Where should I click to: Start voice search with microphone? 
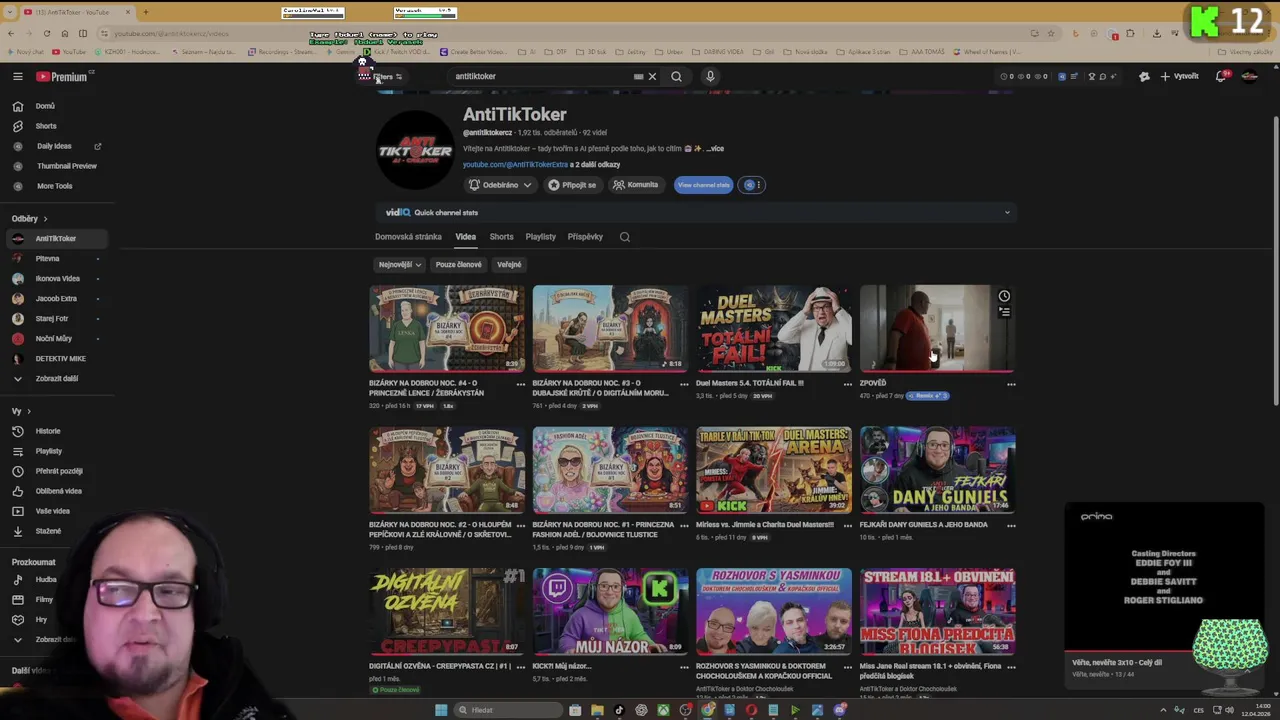coord(710,76)
